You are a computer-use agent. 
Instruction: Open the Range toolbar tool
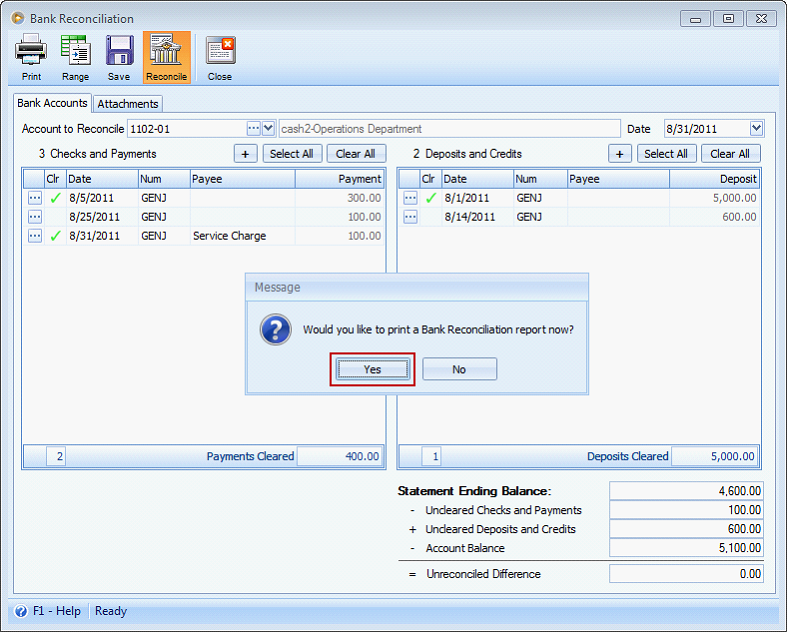75,57
